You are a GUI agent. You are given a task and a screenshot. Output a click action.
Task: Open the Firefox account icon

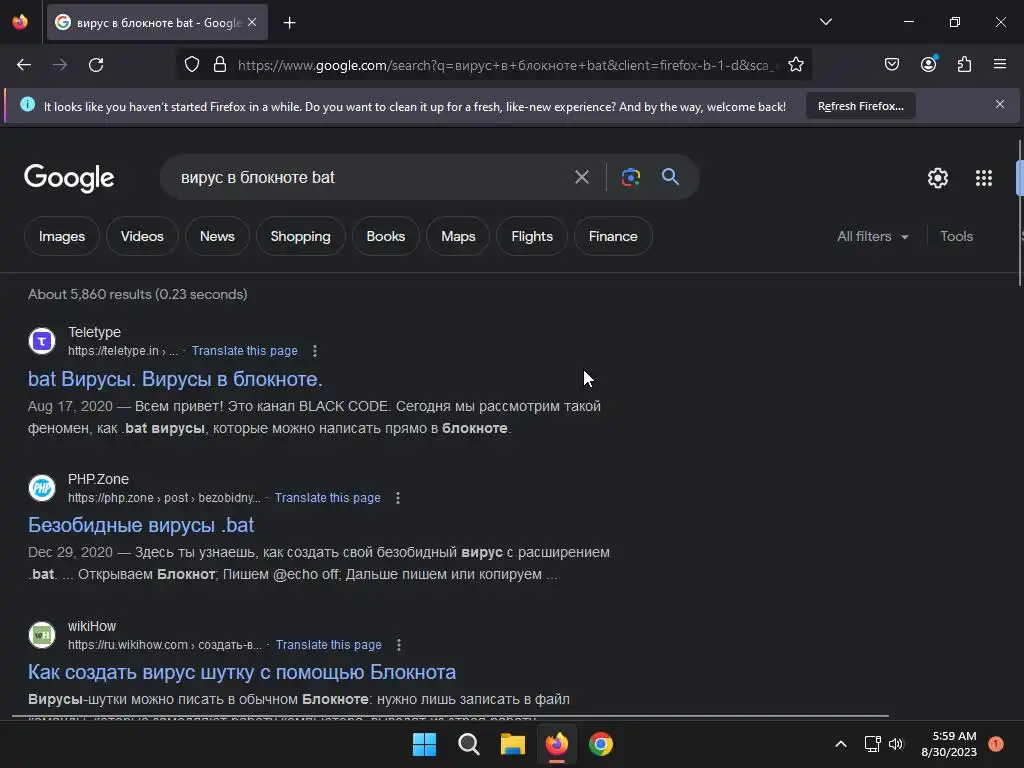(928, 65)
